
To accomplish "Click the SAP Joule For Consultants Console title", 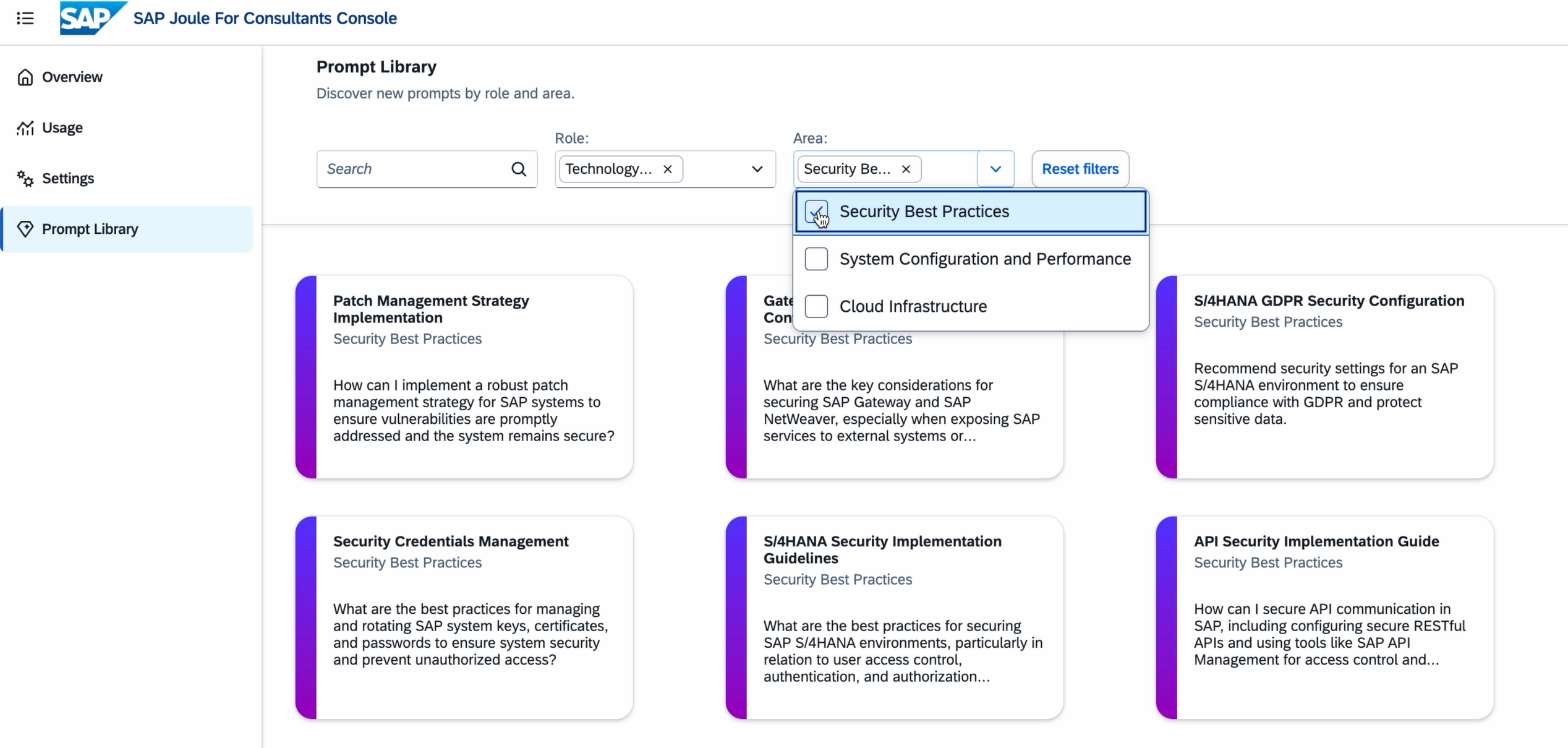I will click(x=265, y=18).
